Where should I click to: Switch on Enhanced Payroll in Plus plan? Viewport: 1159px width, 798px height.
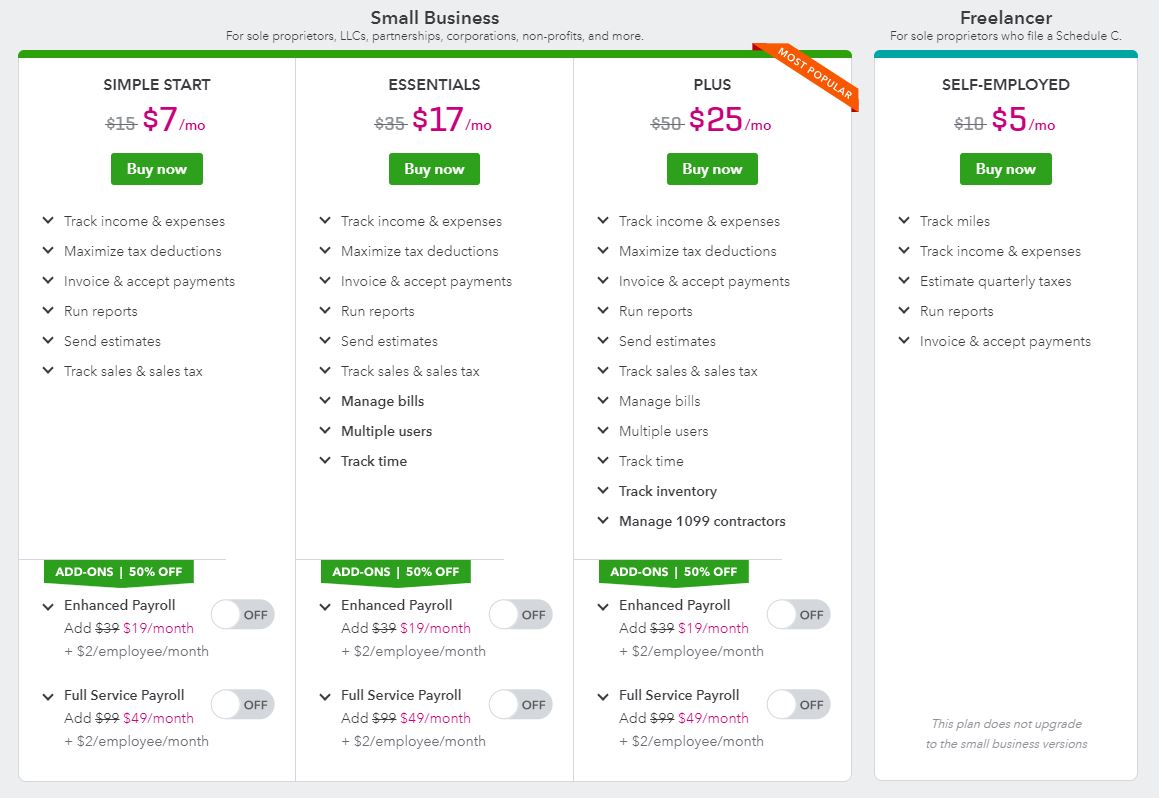point(798,615)
